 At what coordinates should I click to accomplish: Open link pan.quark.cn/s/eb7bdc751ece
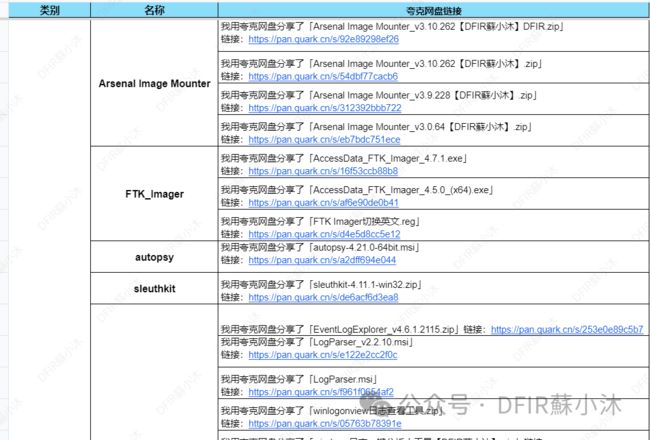324,140
